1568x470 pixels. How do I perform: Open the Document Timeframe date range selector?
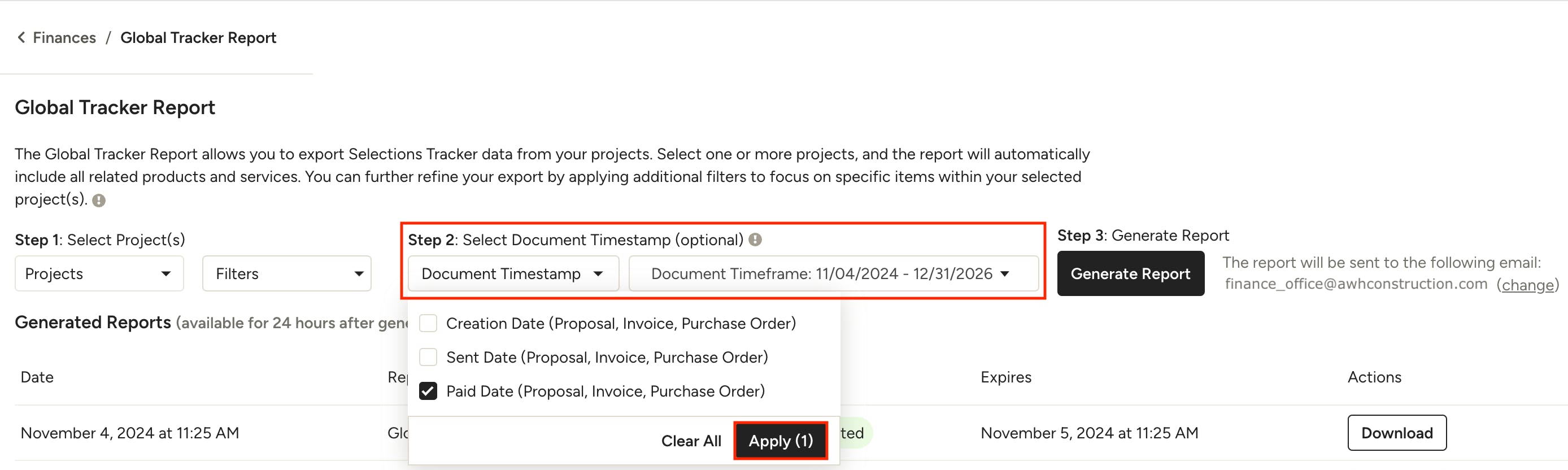(833, 274)
